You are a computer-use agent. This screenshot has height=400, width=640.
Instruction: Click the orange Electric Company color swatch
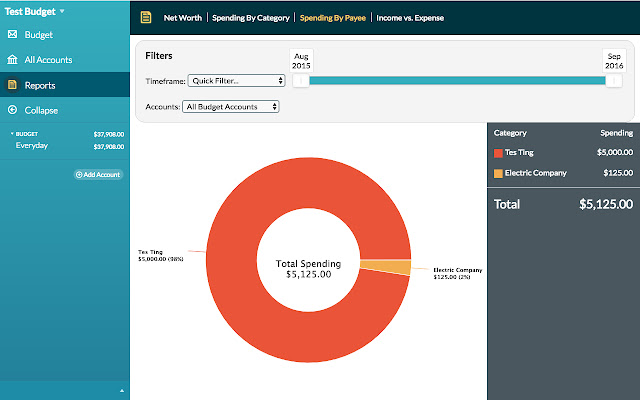498,173
